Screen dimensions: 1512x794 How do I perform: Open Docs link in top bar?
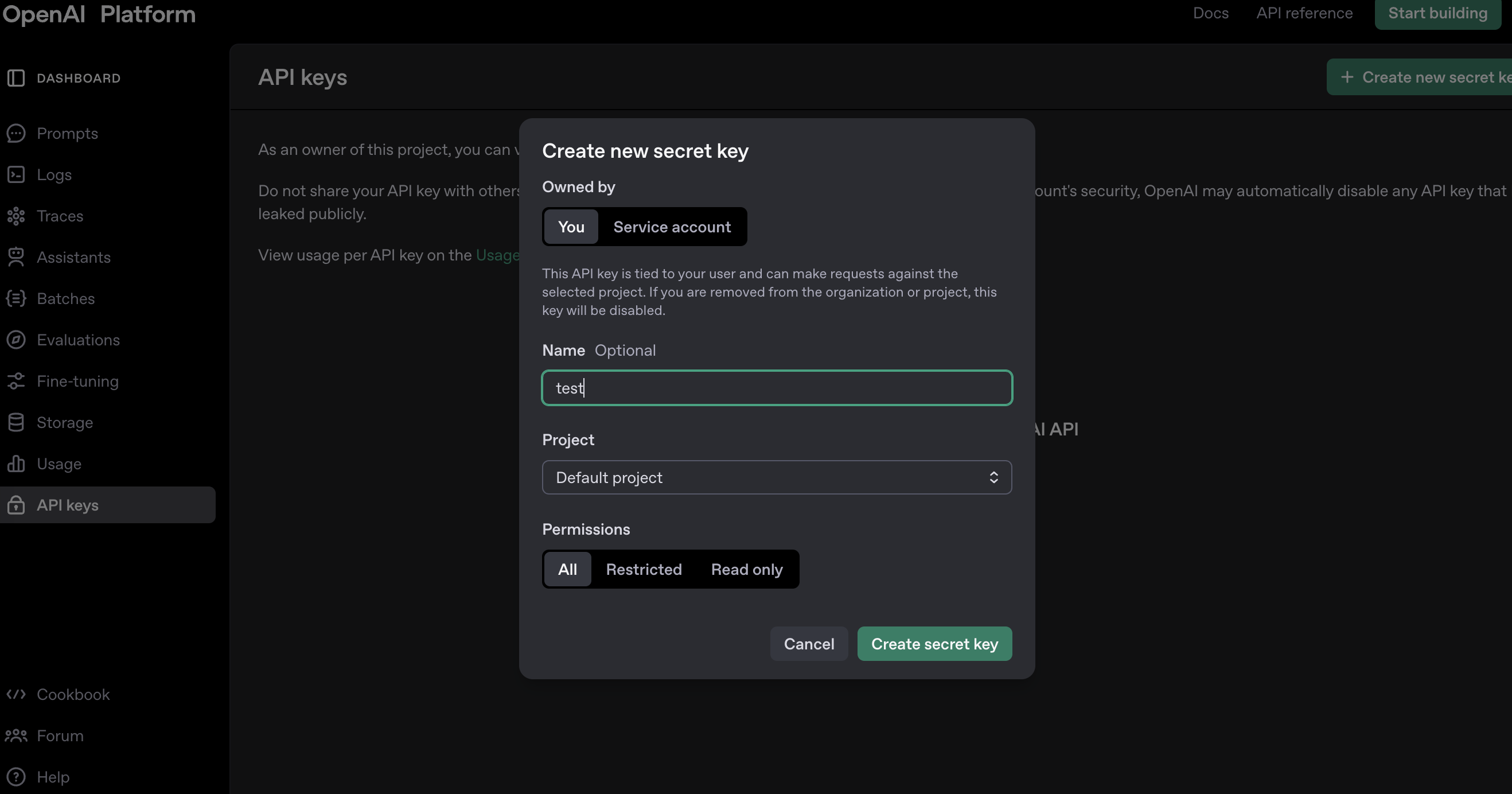pyautogui.click(x=1210, y=13)
